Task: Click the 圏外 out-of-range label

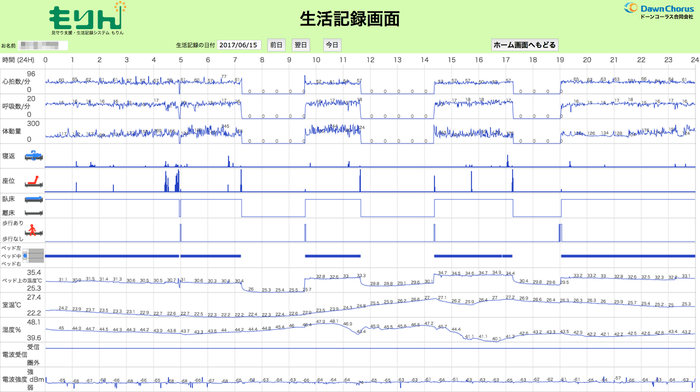Action: pyautogui.click(x=33, y=363)
